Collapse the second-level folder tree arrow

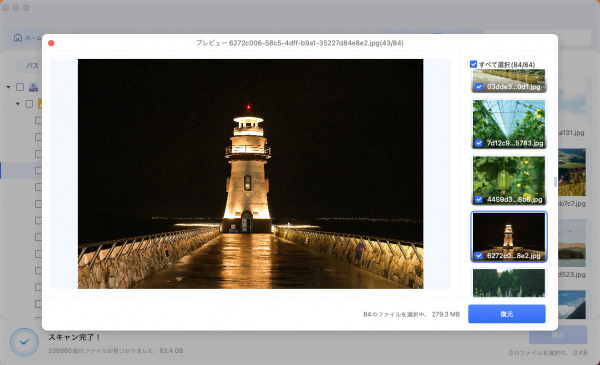pyautogui.click(x=18, y=104)
